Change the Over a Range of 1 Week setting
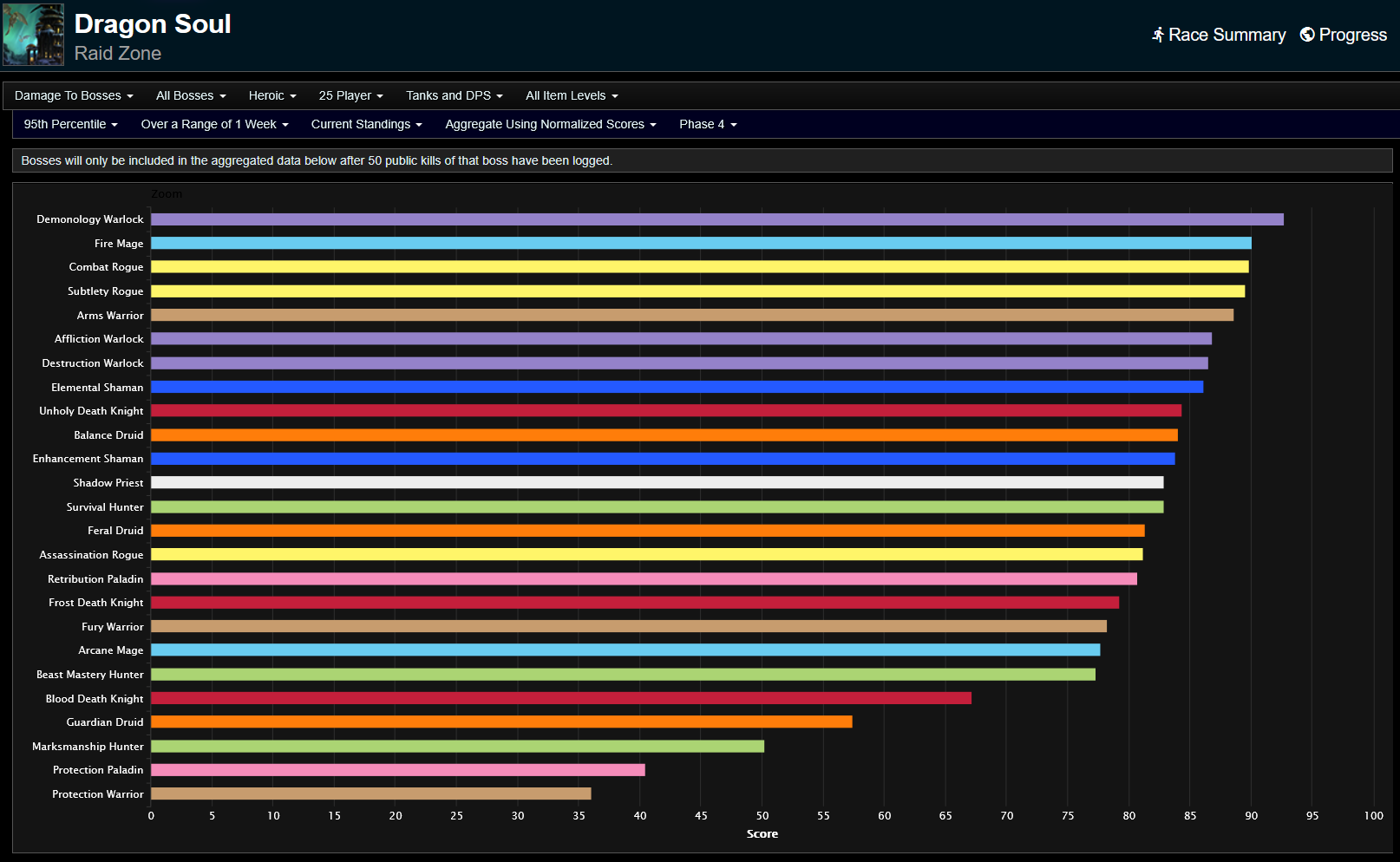 [214, 124]
